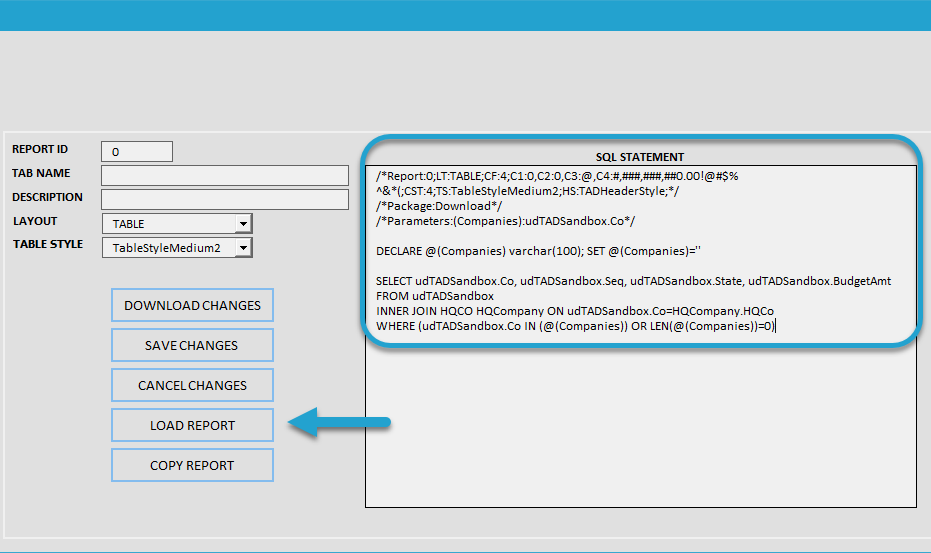
Task: Click the CANCEL CHANGES button
Action: [x=192, y=385]
